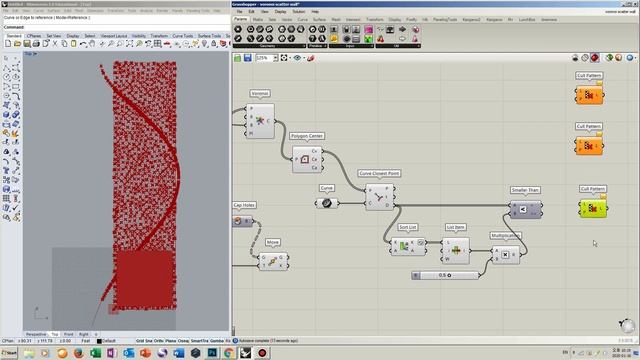640x360 pixels.
Task: Open the preview mesh quality blue sphere dropdown
Action: coord(631,58)
